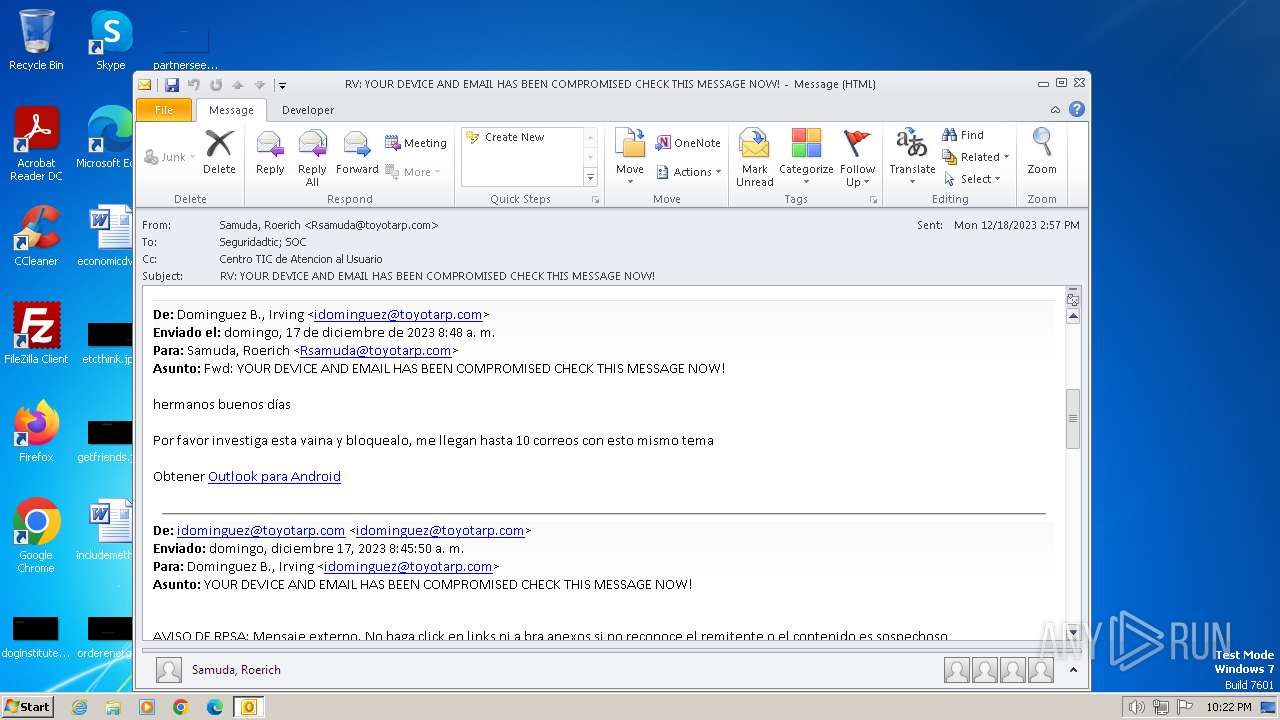
Task: Click Centro TIC de Atencion al Usuario recipient
Action: coord(300,259)
